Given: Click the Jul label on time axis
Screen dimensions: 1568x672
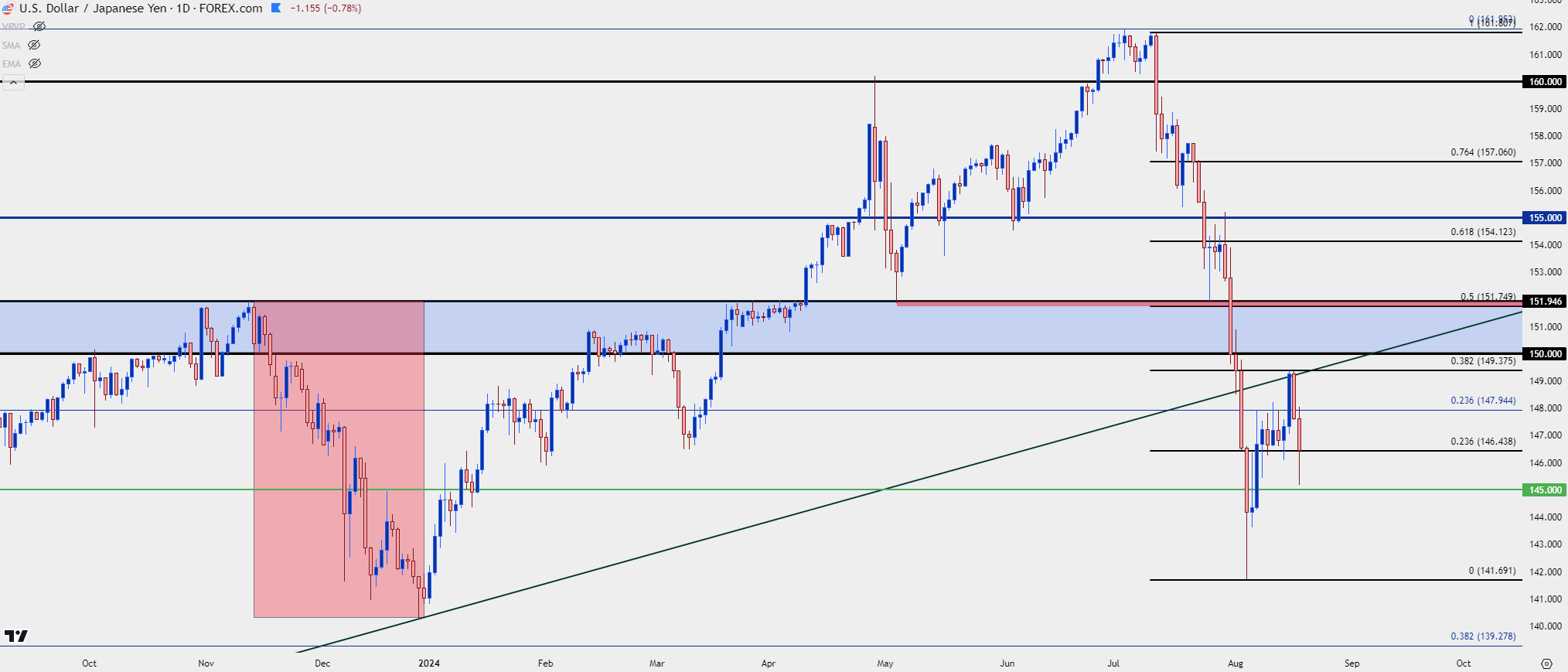Looking at the screenshot, I should point(1113,663).
